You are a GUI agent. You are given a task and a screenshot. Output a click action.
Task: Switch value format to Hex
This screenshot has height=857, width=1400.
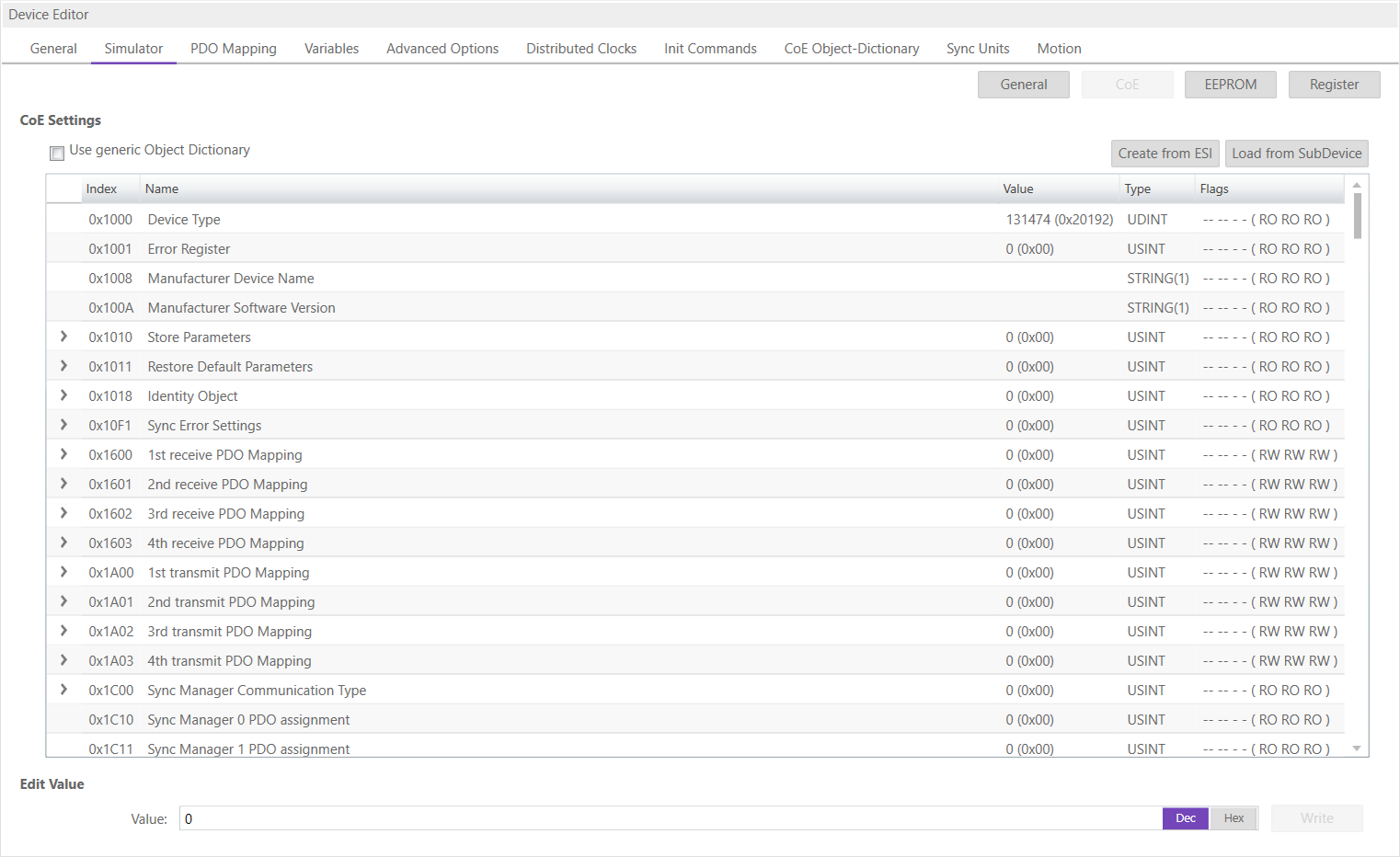(x=1234, y=818)
